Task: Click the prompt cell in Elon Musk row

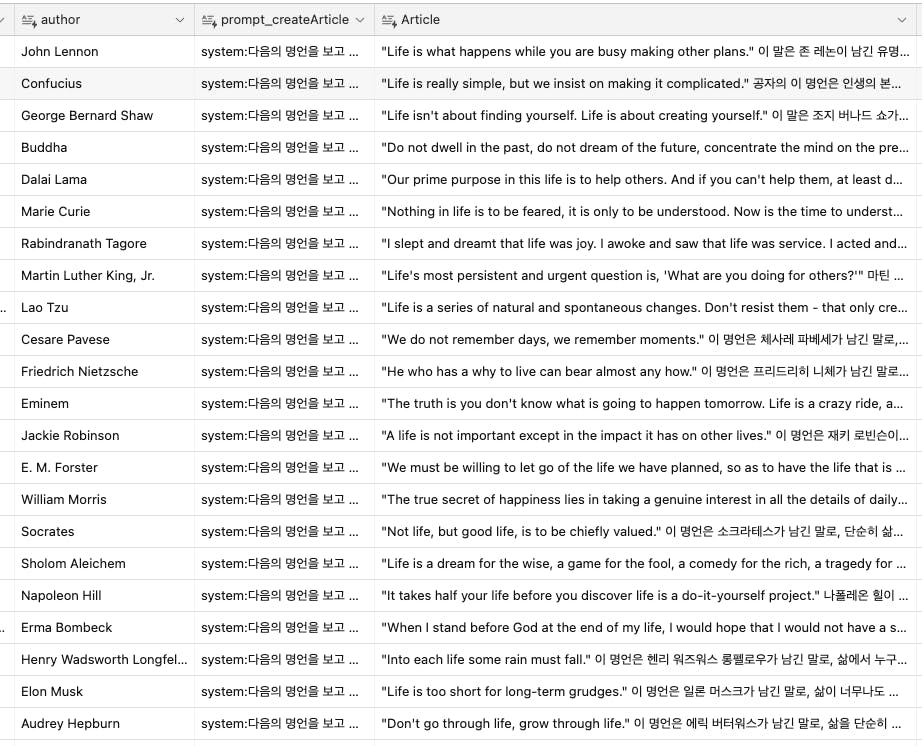Action: pyautogui.click(x=284, y=692)
